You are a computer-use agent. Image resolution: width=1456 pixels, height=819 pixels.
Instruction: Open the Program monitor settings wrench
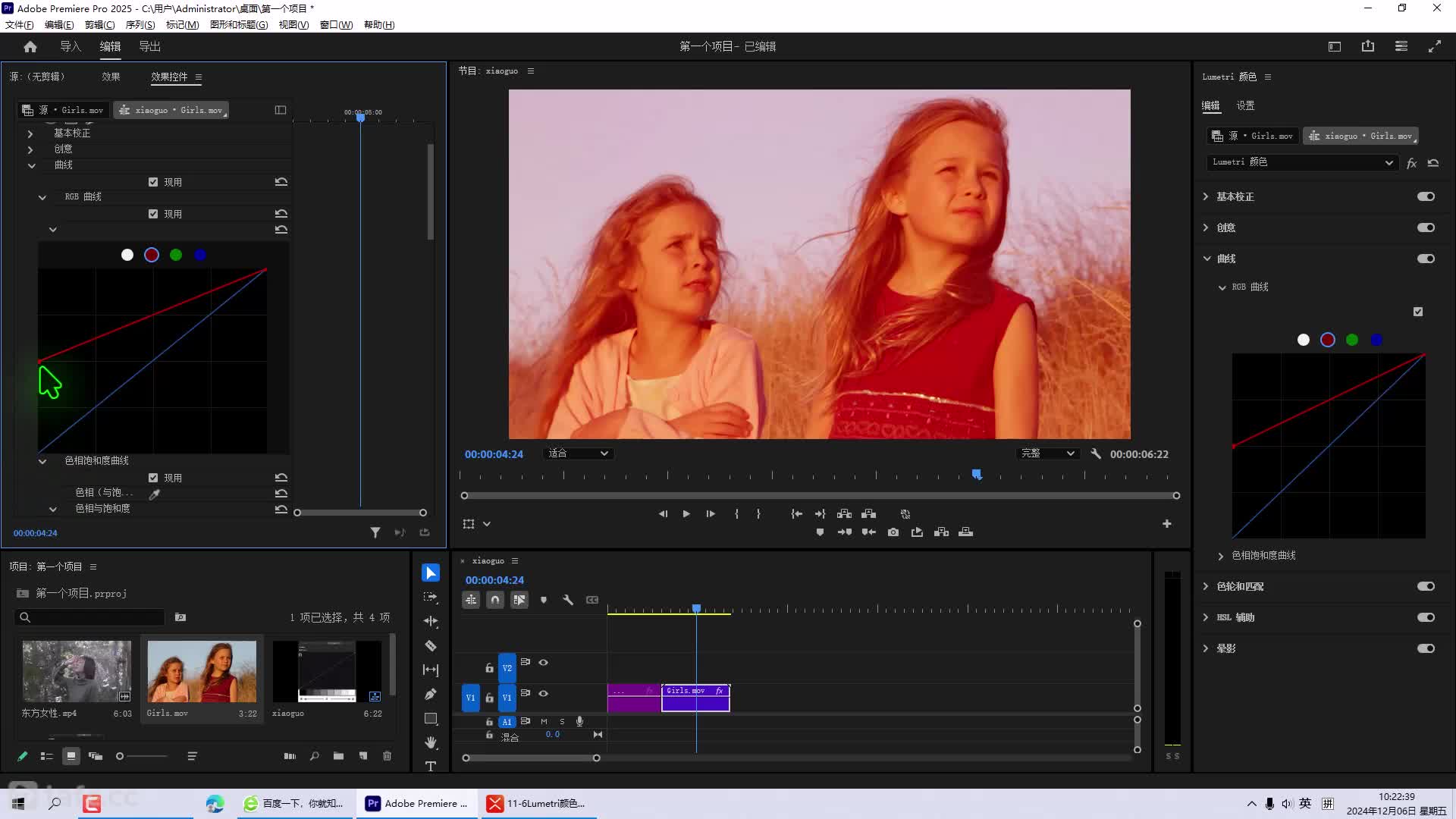point(1096,453)
